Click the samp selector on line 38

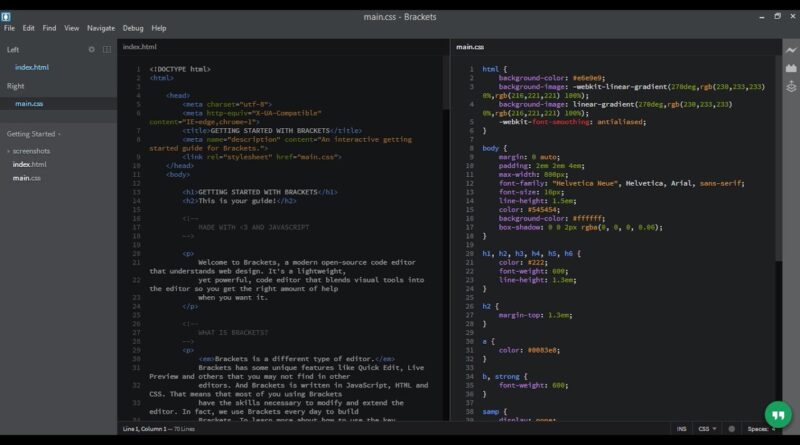point(490,412)
